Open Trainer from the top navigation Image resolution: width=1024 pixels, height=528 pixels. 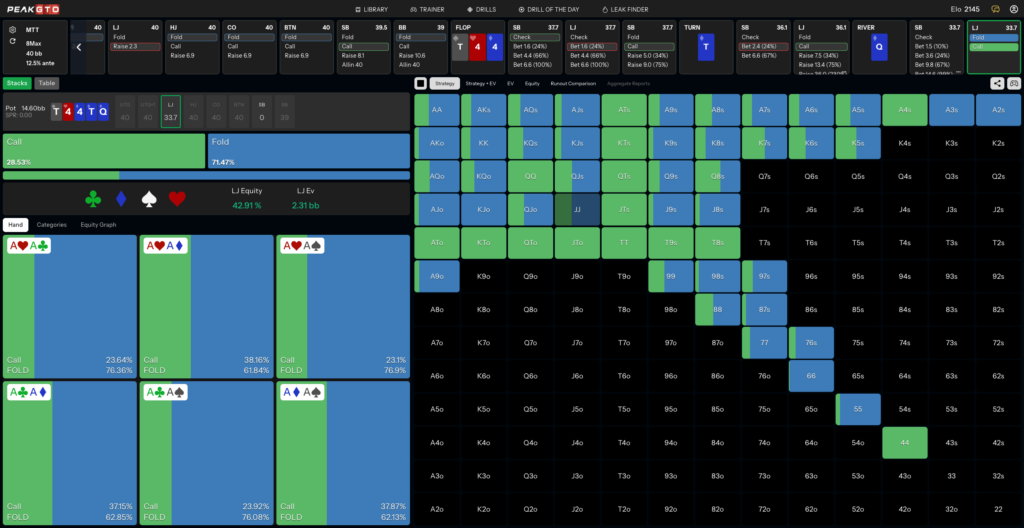click(427, 9)
